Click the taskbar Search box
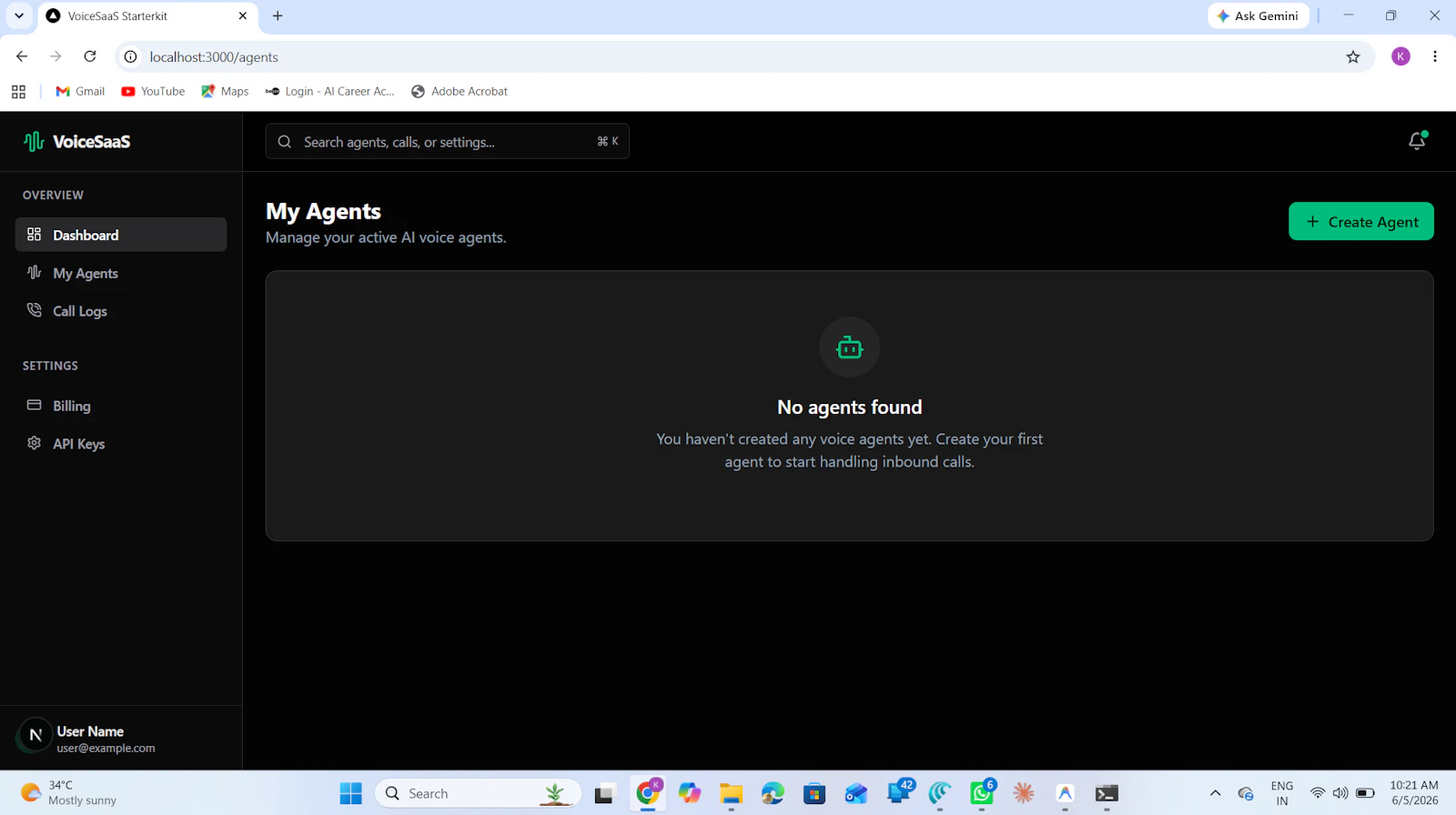Image resolution: width=1456 pixels, height=815 pixels. [x=478, y=793]
